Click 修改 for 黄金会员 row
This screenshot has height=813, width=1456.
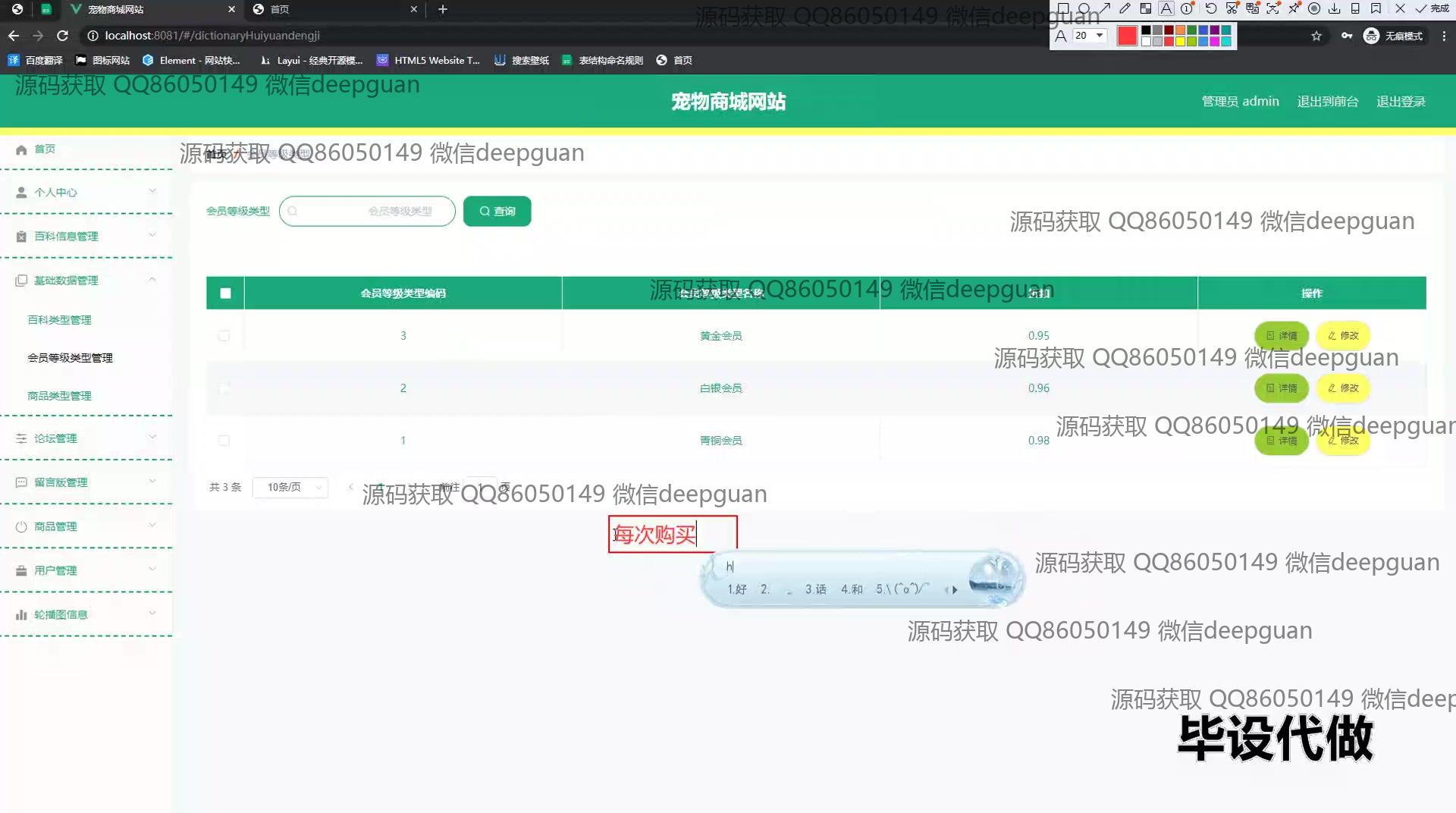click(1343, 335)
